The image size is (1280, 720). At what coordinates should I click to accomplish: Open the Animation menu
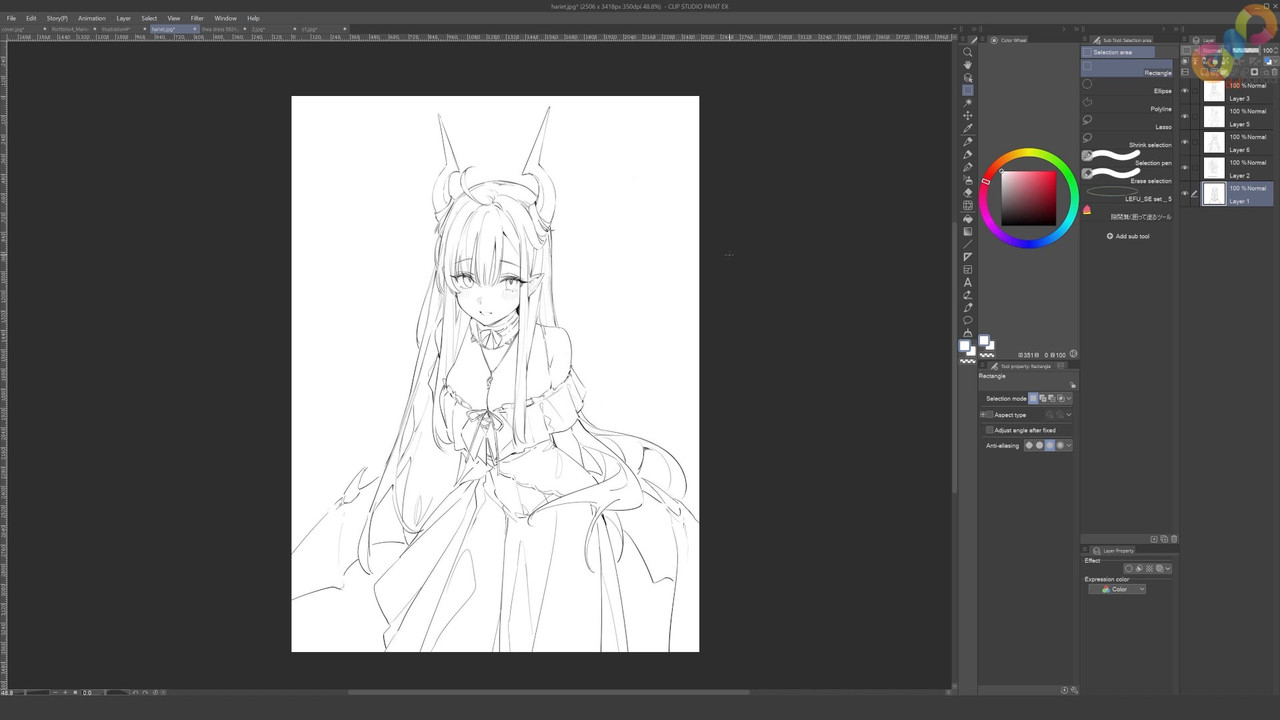pyautogui.click(x=91, y=18)
